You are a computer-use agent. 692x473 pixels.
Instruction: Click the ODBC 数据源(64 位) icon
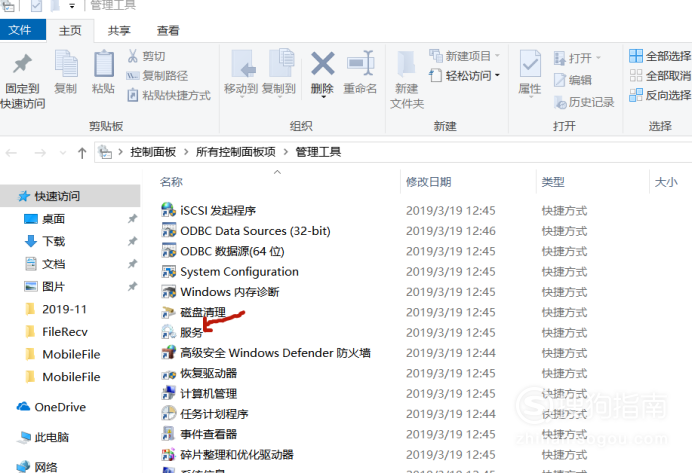click(168, 251)
